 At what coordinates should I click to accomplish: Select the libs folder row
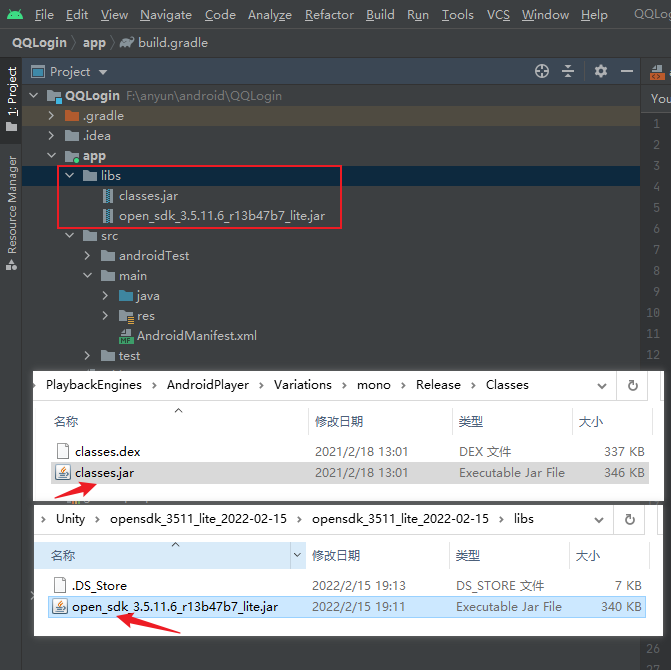(330, 175)
